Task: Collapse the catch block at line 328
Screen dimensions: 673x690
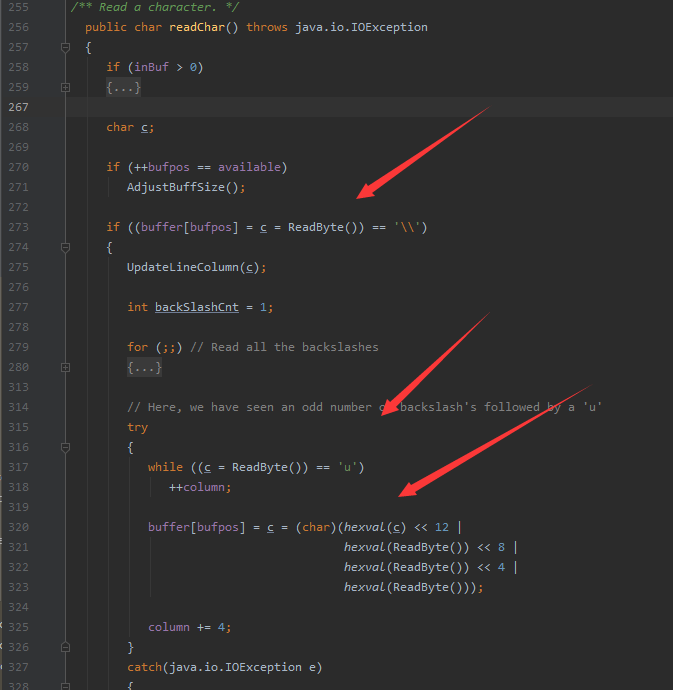Action: tap(65, 686)
